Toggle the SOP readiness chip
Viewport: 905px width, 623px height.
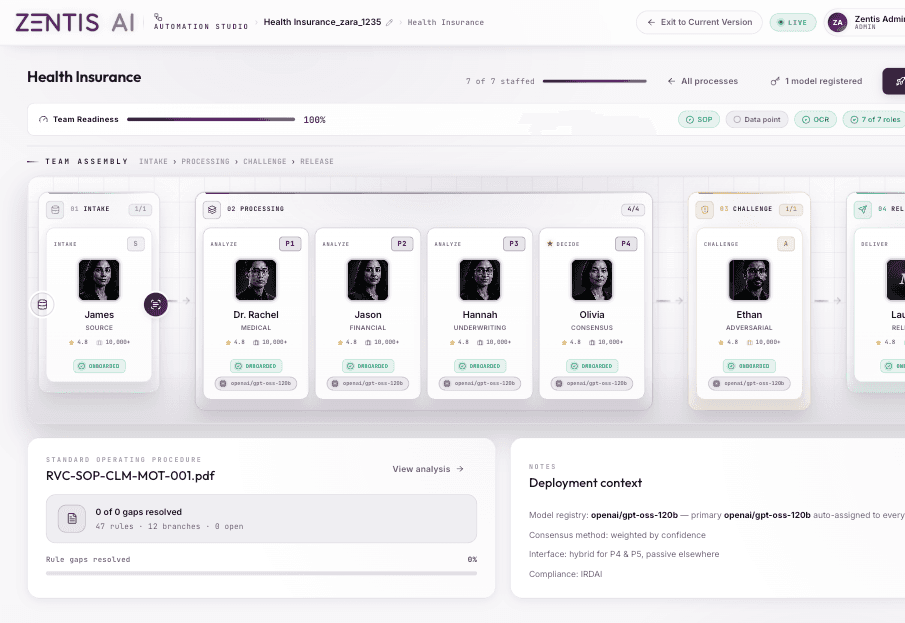tap(699, 120)
